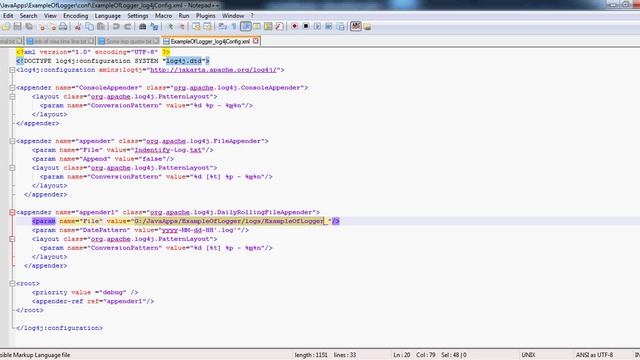Click the last icon after ABC spell check
Image resolution: width=640 pixels, height=360 pixels.
click(367, 27)
